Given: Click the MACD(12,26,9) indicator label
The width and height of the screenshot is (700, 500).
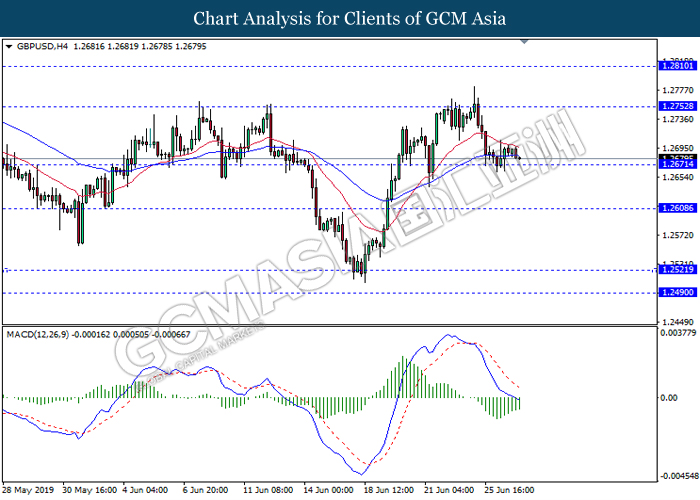Looking at the screenshot, I should pyautogui.click(x=38, y=334).
